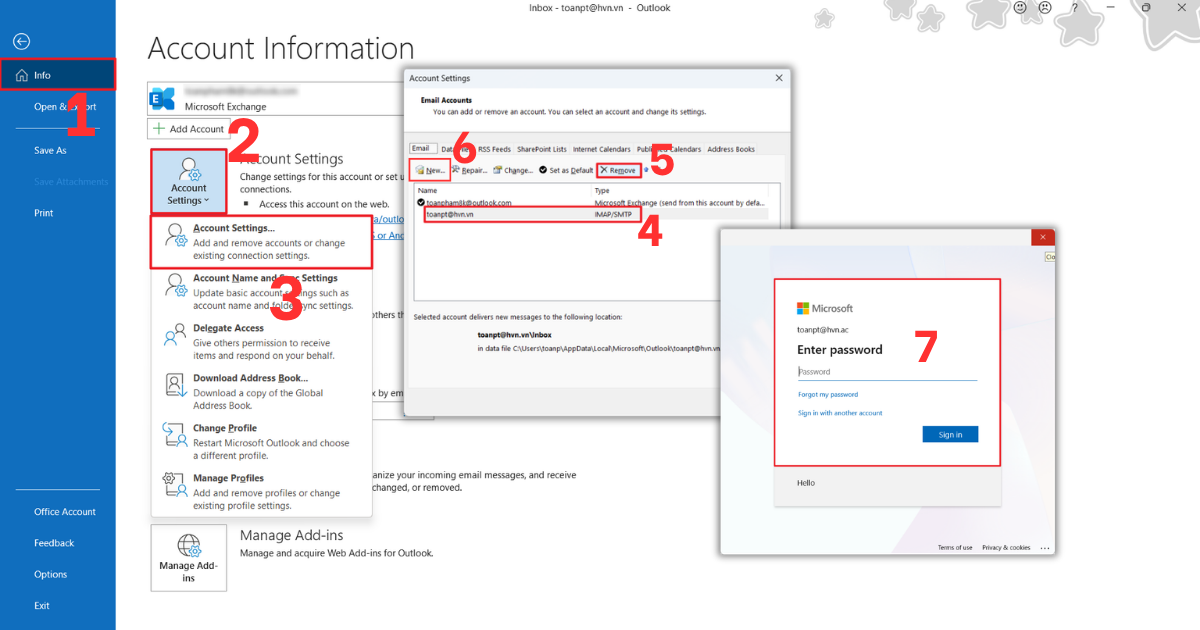Click the Account Name and Sync icon
The width and height of the screenshot is (1200, 630).
pos(175,286)
